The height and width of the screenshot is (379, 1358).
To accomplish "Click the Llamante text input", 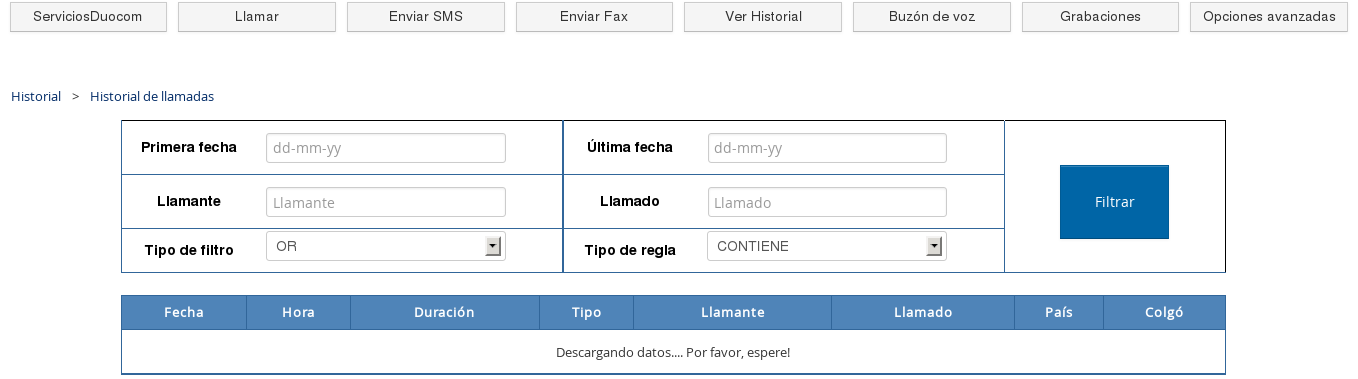I will [386, 202].
